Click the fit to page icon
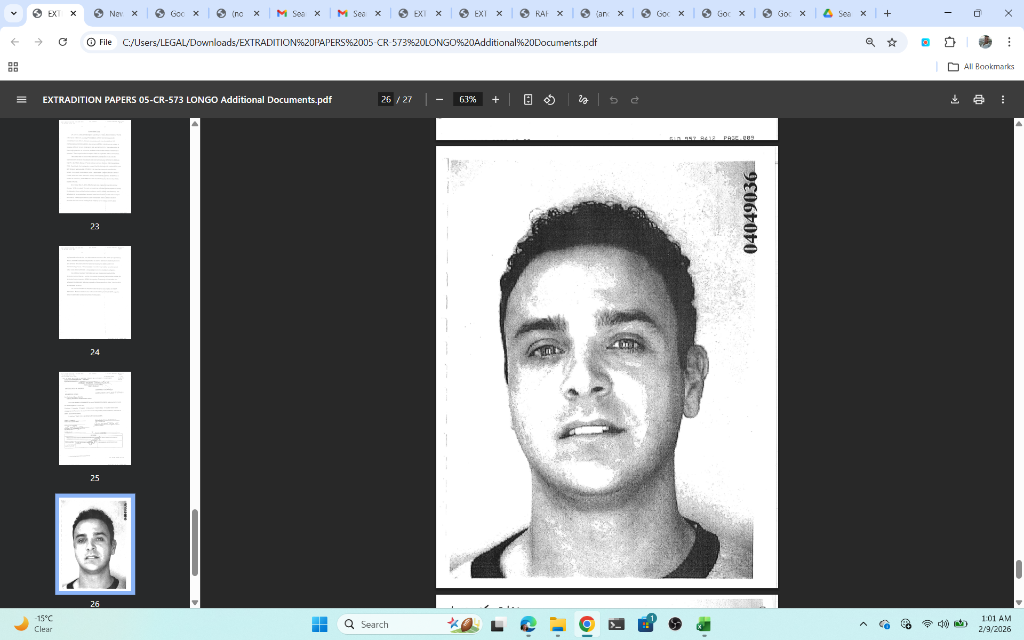This screenshot has height=640, width=1024. coord(528,100)
